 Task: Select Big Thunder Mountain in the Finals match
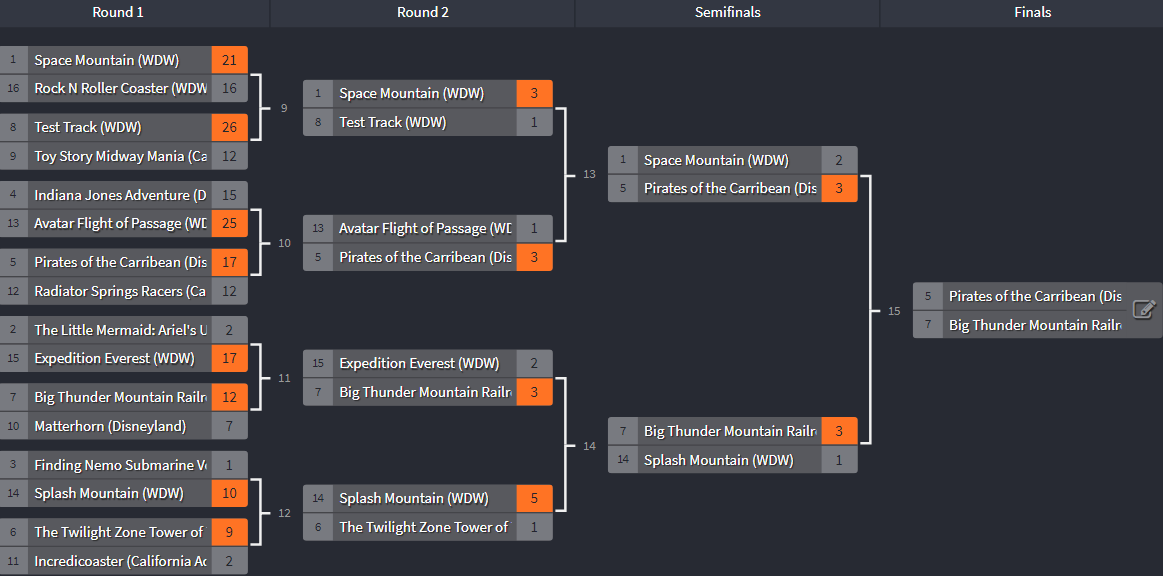tap(1034, 325)
